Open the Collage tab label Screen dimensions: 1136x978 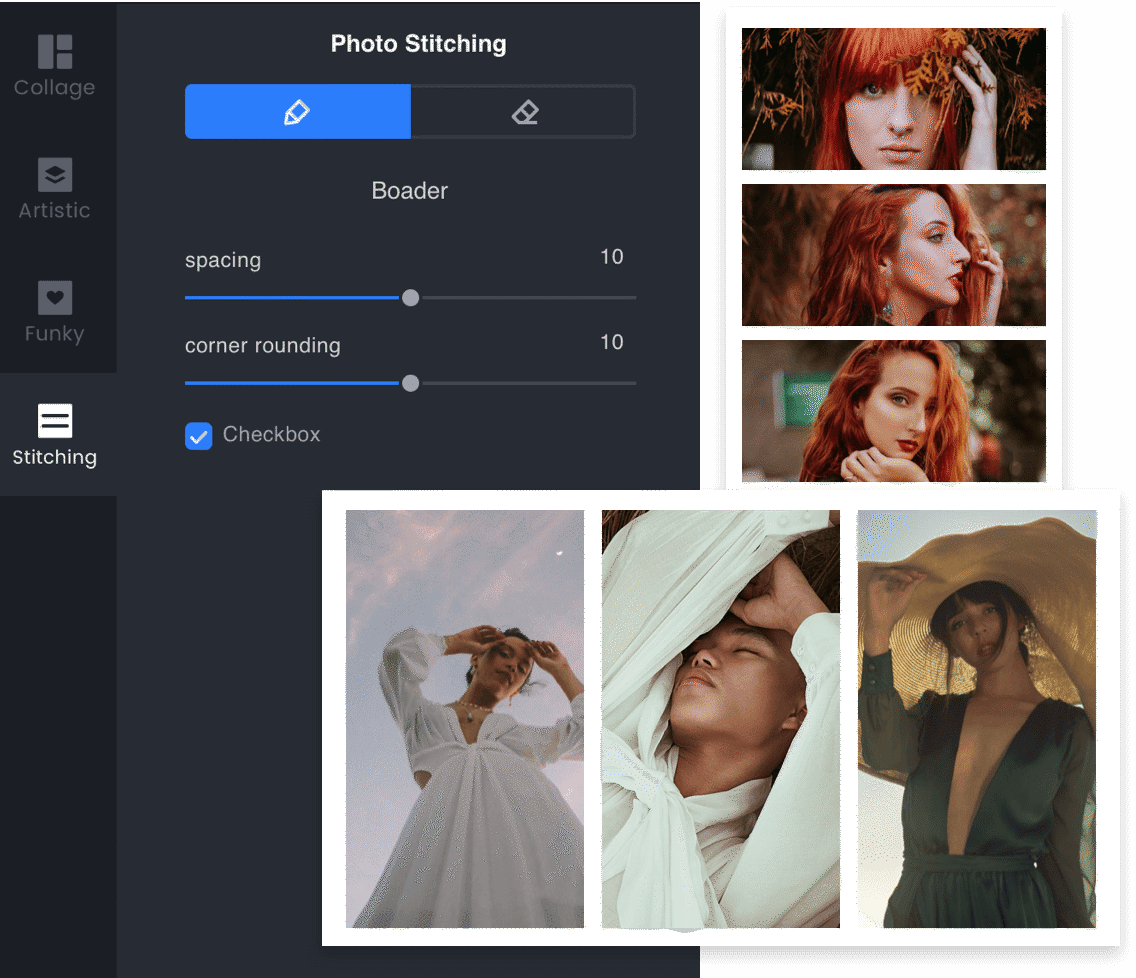(54, 88)
